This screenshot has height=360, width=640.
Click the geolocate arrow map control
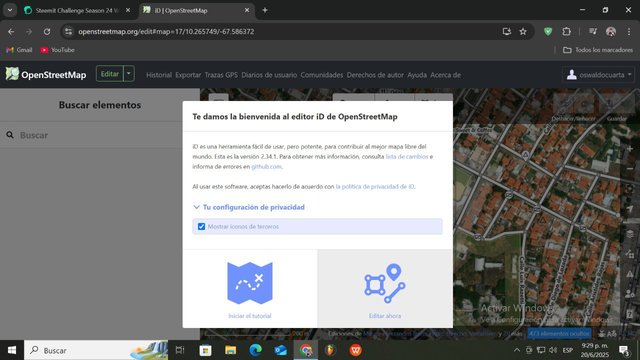[630, 209]
